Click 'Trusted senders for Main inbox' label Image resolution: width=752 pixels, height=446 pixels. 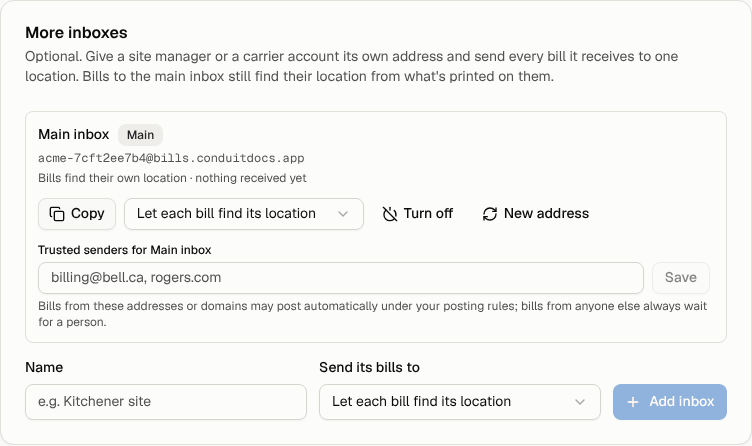click(x=125, y=250)
